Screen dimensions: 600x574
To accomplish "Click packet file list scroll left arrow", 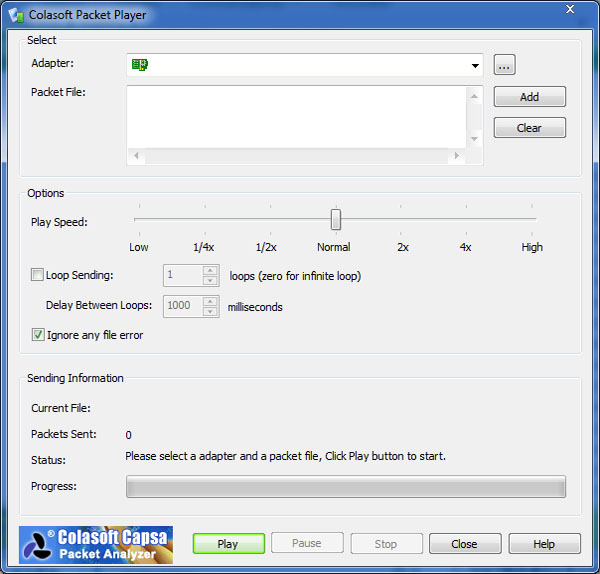I will tap(136, 155).
